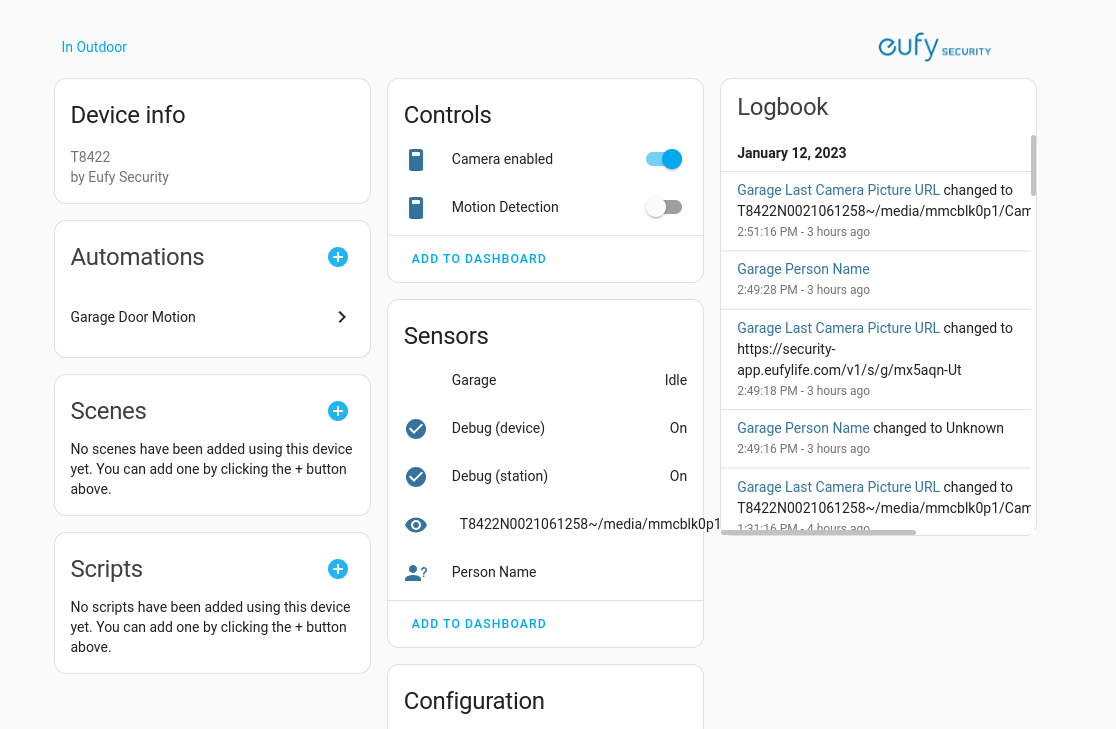Click the checkmark icon beside Debug (station)
The height and width of the screenshot is (729, 1116).
coord(416,476)
